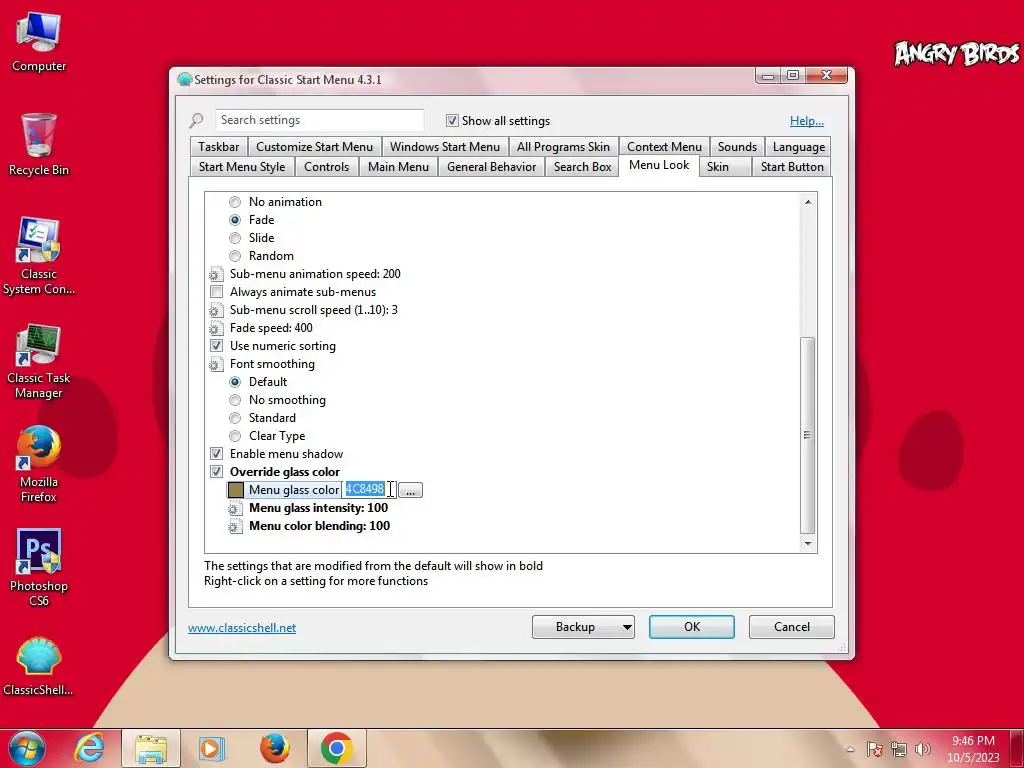1024x768 pixels.
Task: Open the network icon in system tray
Action: point(899,749)
